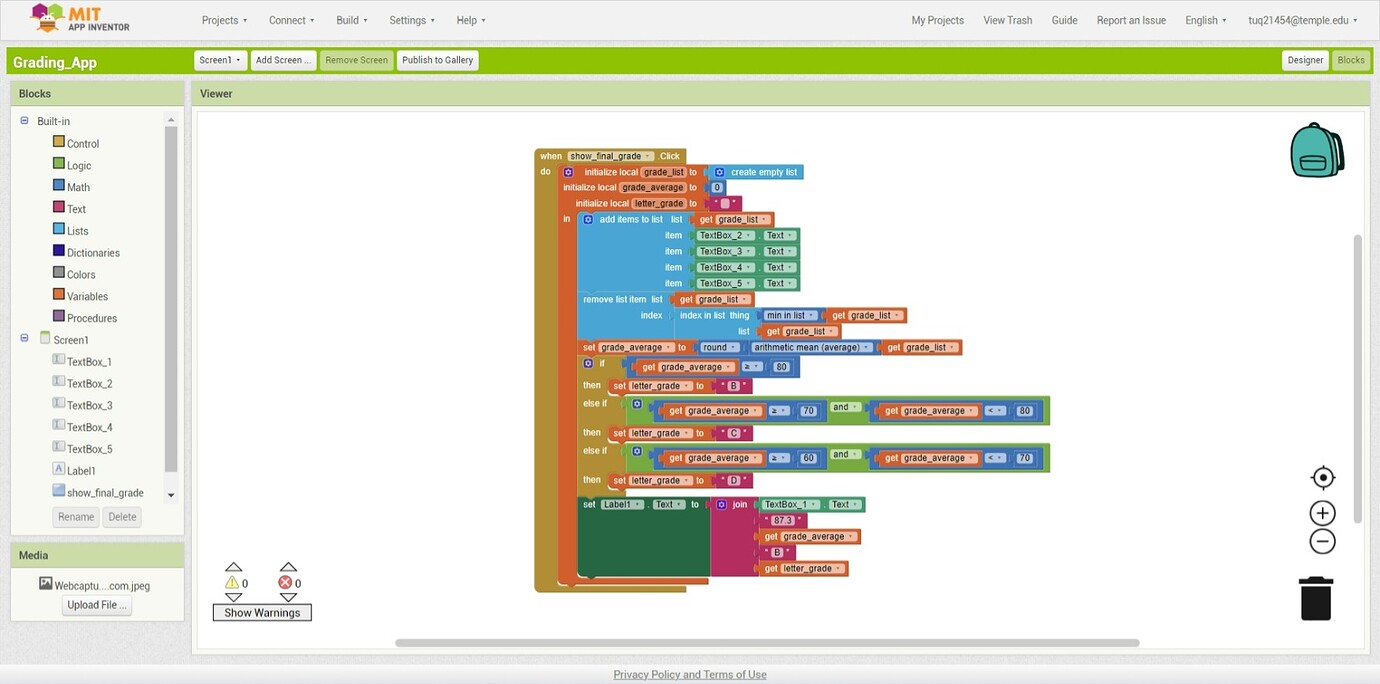Viewport: 1380px width, 684px height.
Task: Click the center workspace target icon
Action: pyautogui.click(x=1322, y=478)
